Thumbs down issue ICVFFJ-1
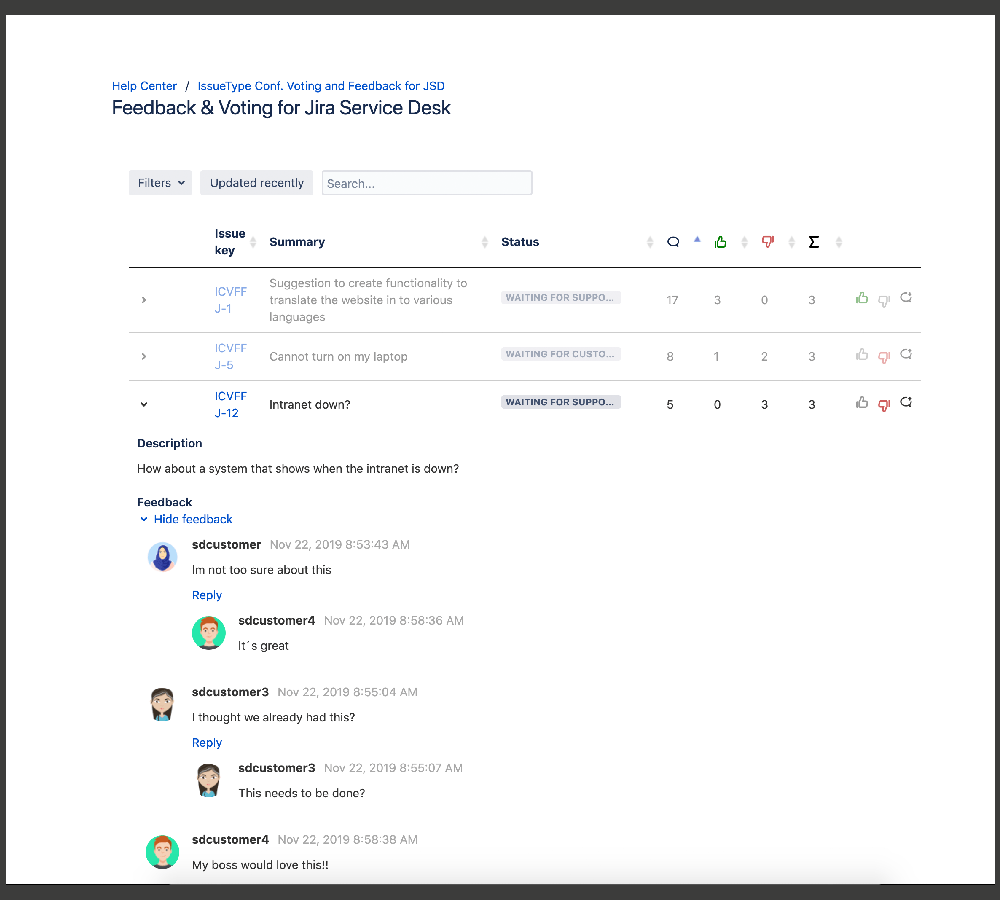 click(884, 301)
